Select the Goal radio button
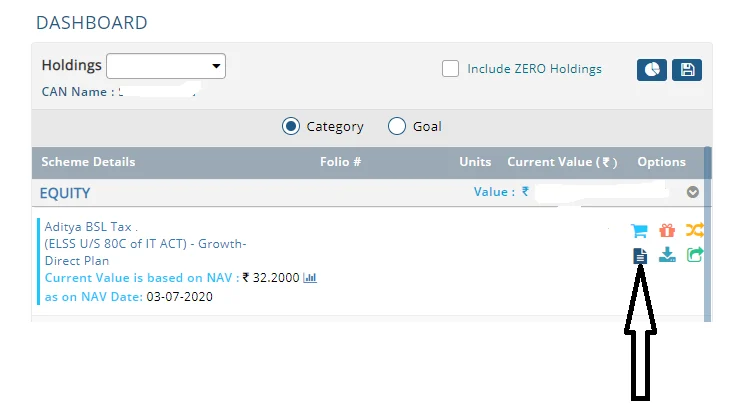 pyautogui.click(x=396, y=126)
